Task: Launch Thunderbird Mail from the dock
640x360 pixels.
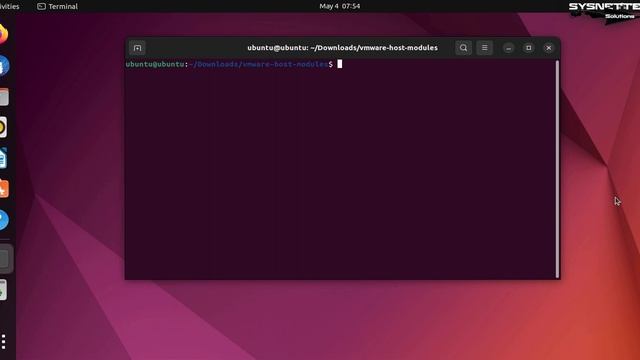Action: tap(3, 65)
